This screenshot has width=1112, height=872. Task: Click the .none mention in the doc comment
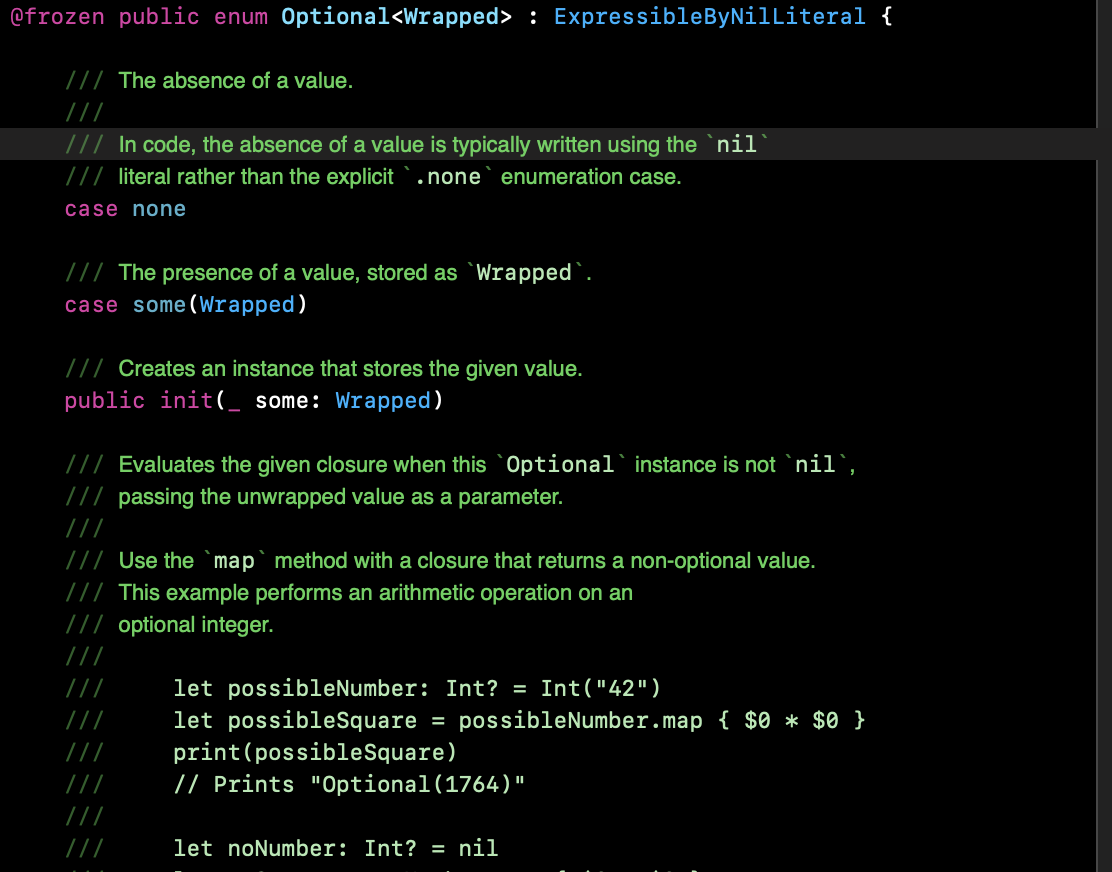(x=449, y=176)
